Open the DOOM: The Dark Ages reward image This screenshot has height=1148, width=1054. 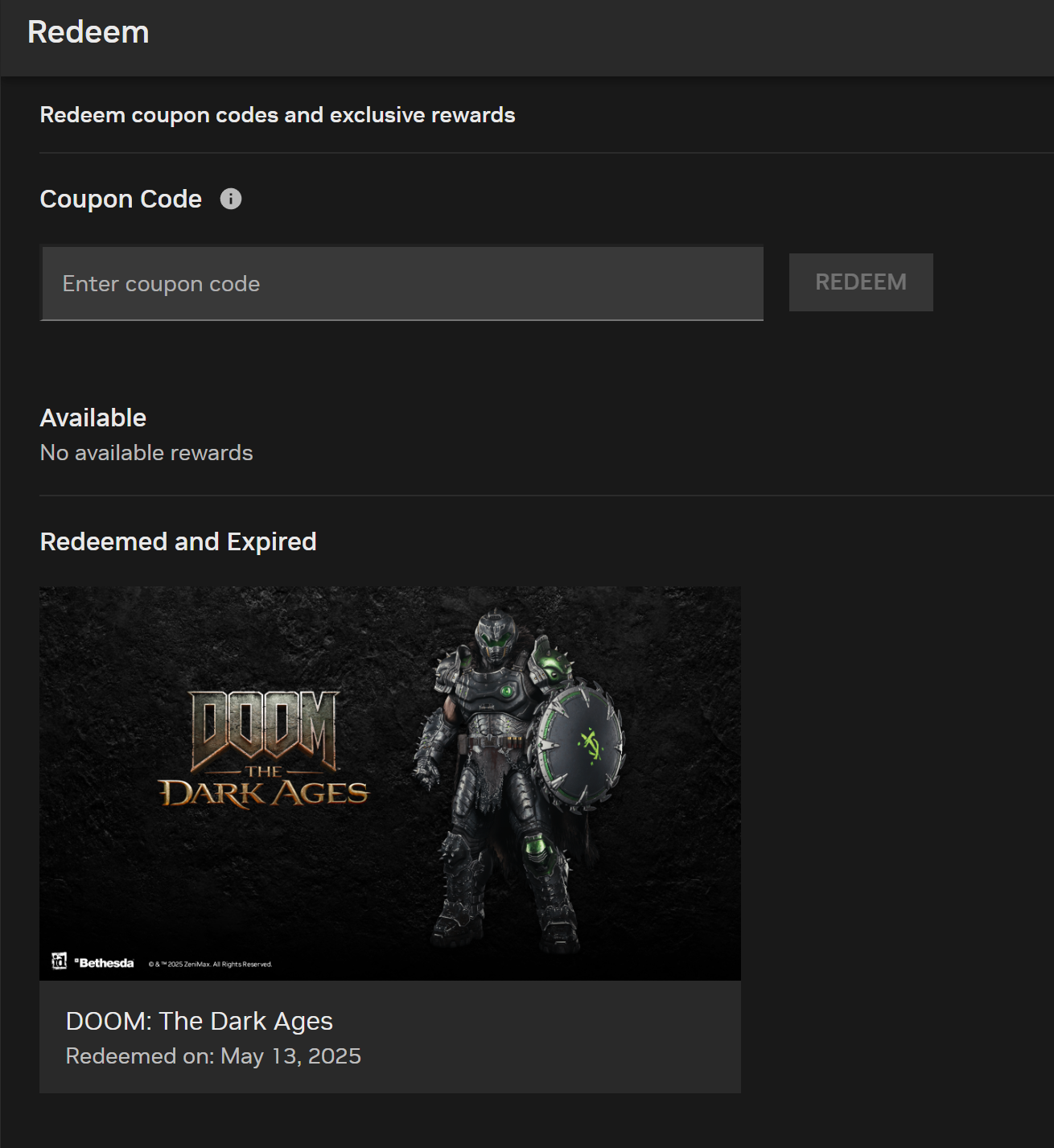[390, 784]
